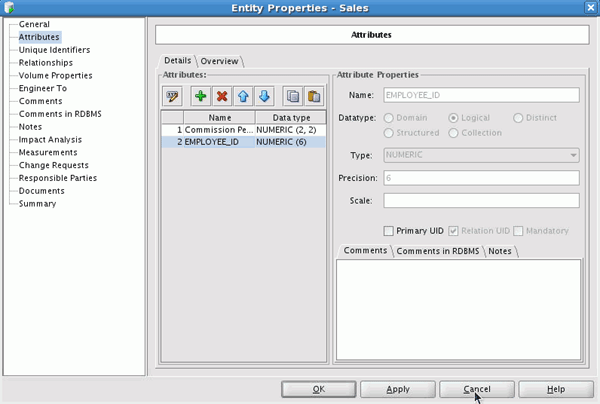Image resolution: width=600 pixels, height=404 pixels.
Task: Click the Help button
Action: 556,389
